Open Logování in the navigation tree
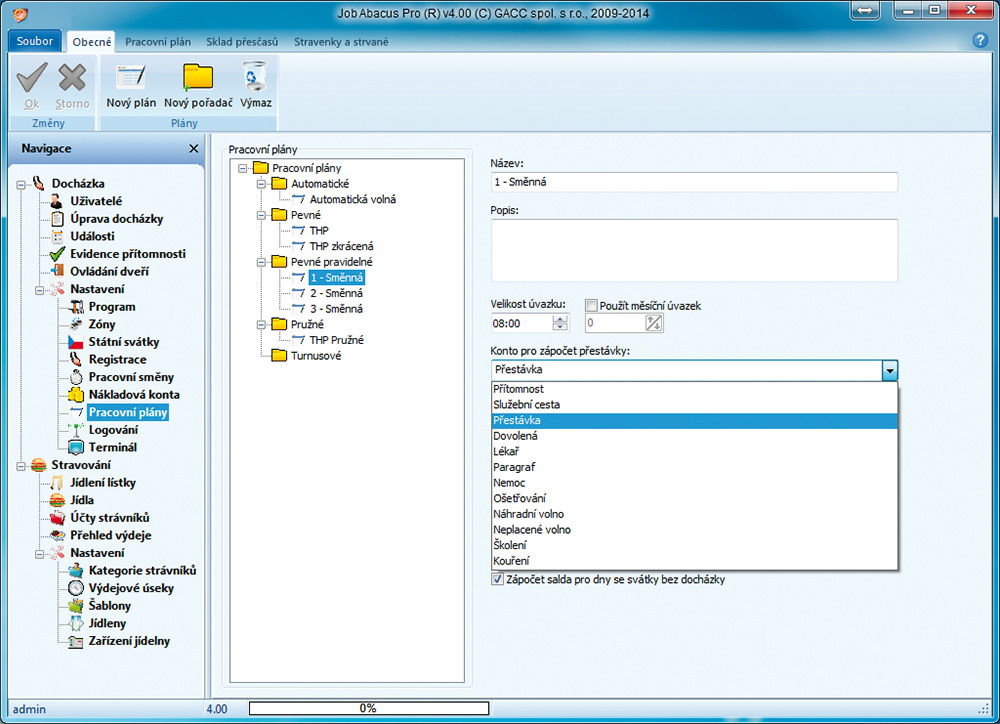 coord(113,430)
